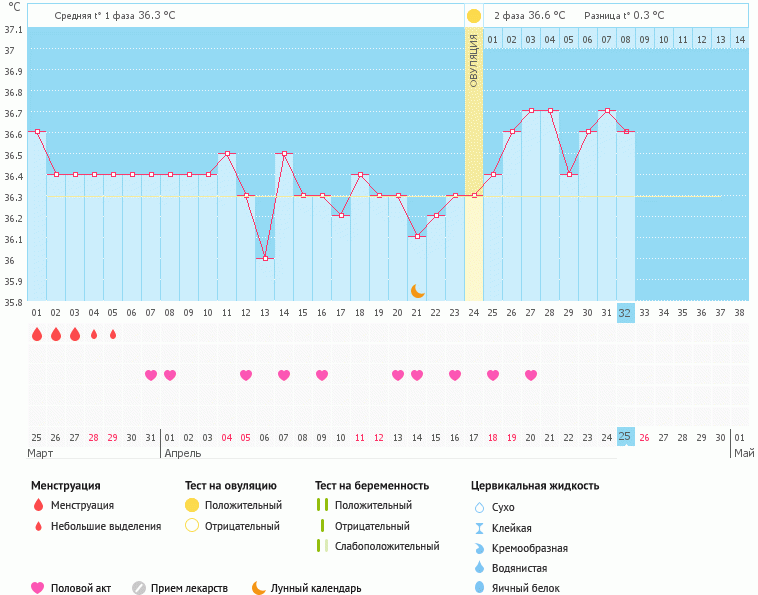
Task: Click the gray 'Прием лекарств' legend icon
Action: pos(139,588)
